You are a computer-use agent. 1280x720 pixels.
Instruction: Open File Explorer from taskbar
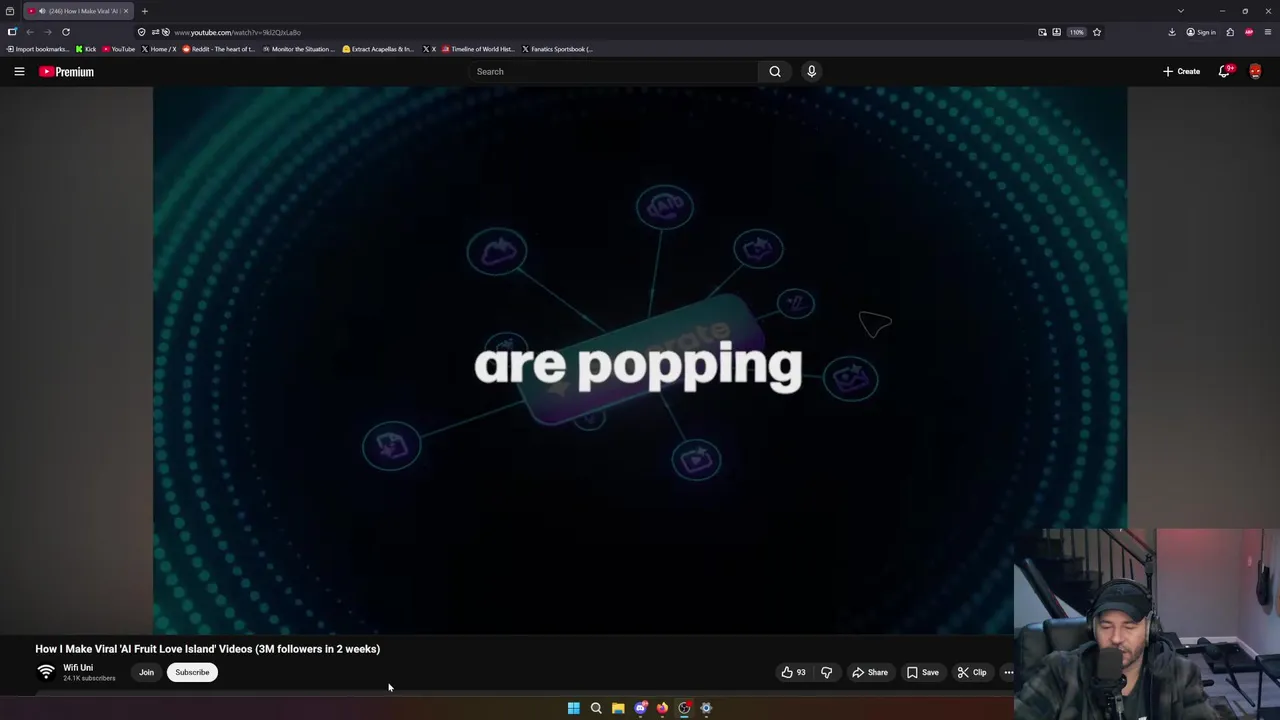(x=618, y=708)
